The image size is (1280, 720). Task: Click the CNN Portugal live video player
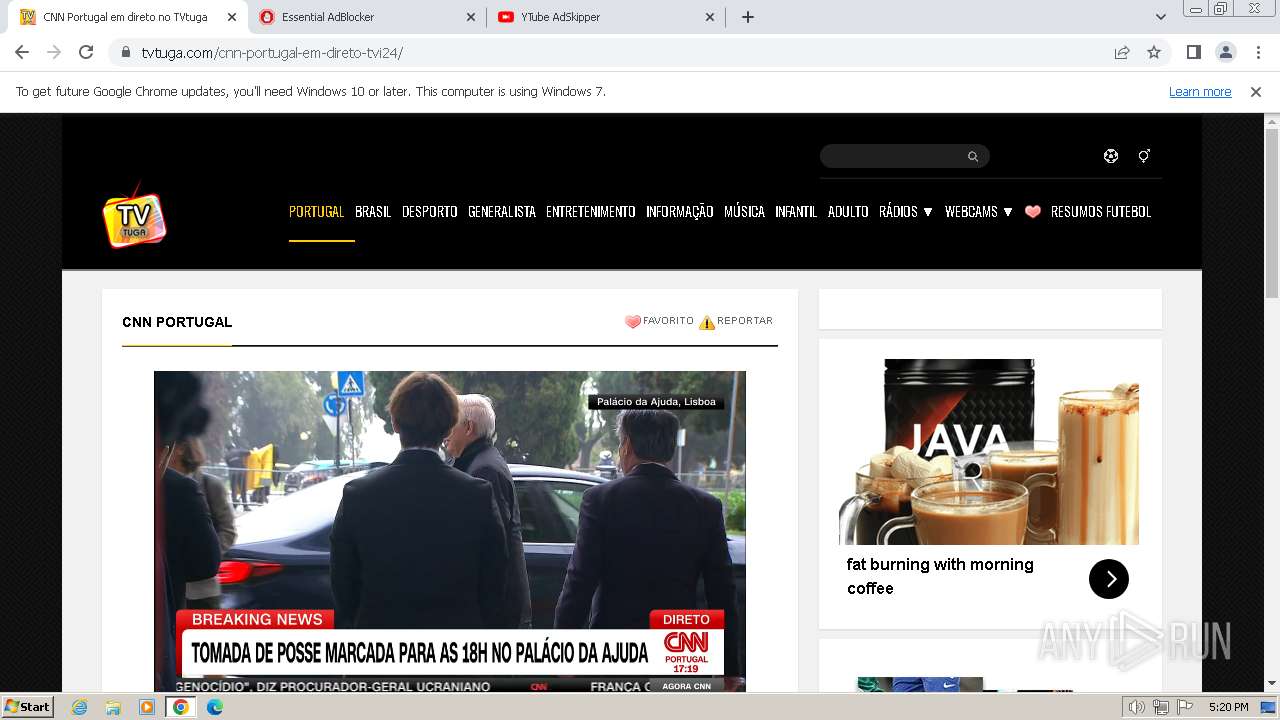point(450,531)
